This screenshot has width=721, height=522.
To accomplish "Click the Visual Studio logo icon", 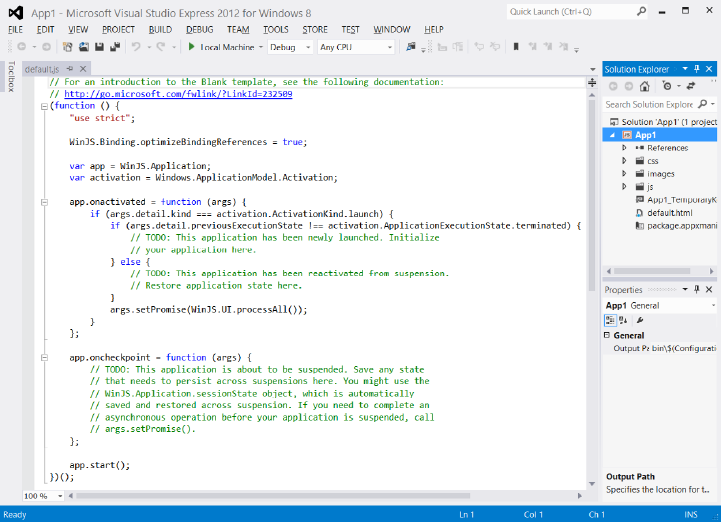I will point(16,13).
